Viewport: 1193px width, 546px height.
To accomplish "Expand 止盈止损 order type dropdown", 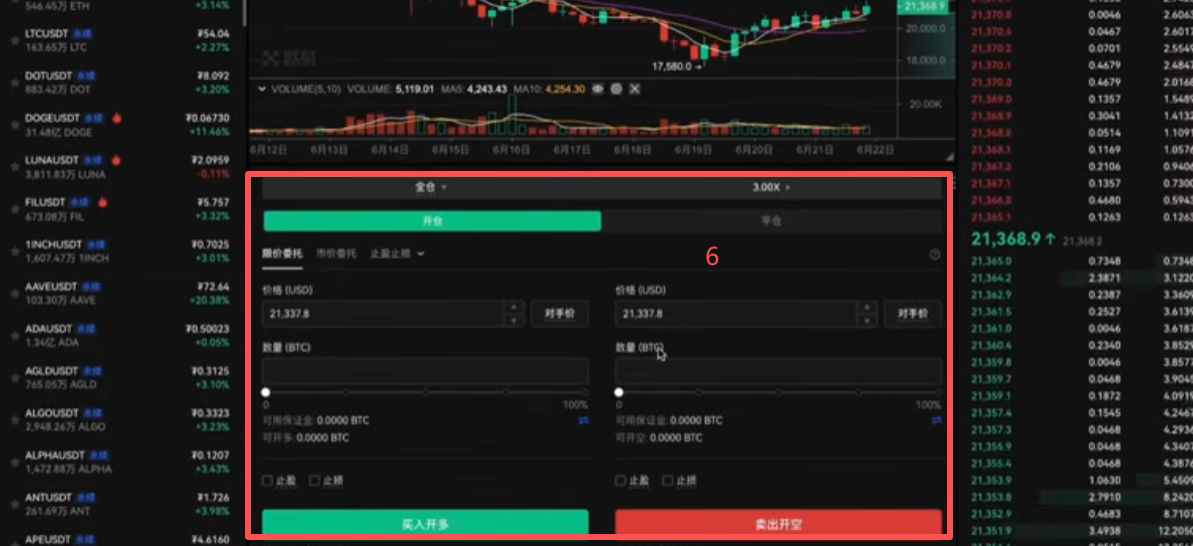I will click(397, 253).
